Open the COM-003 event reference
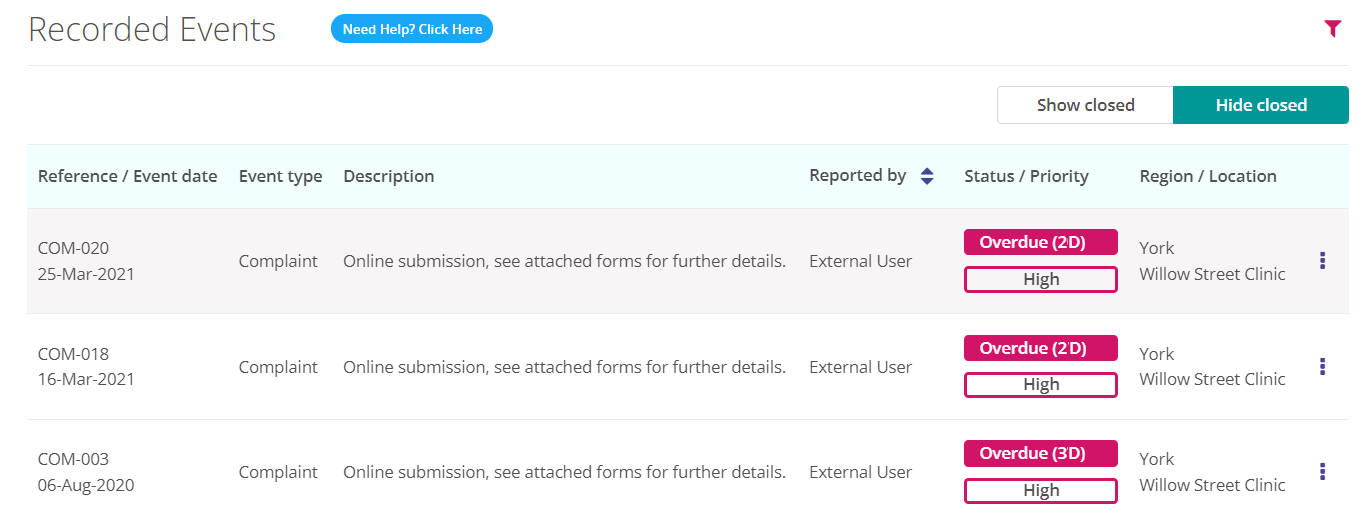 point(73,459)
